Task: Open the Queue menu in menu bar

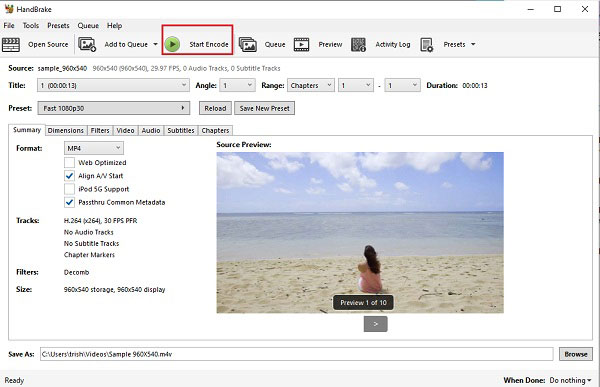Action: (88, 26)
